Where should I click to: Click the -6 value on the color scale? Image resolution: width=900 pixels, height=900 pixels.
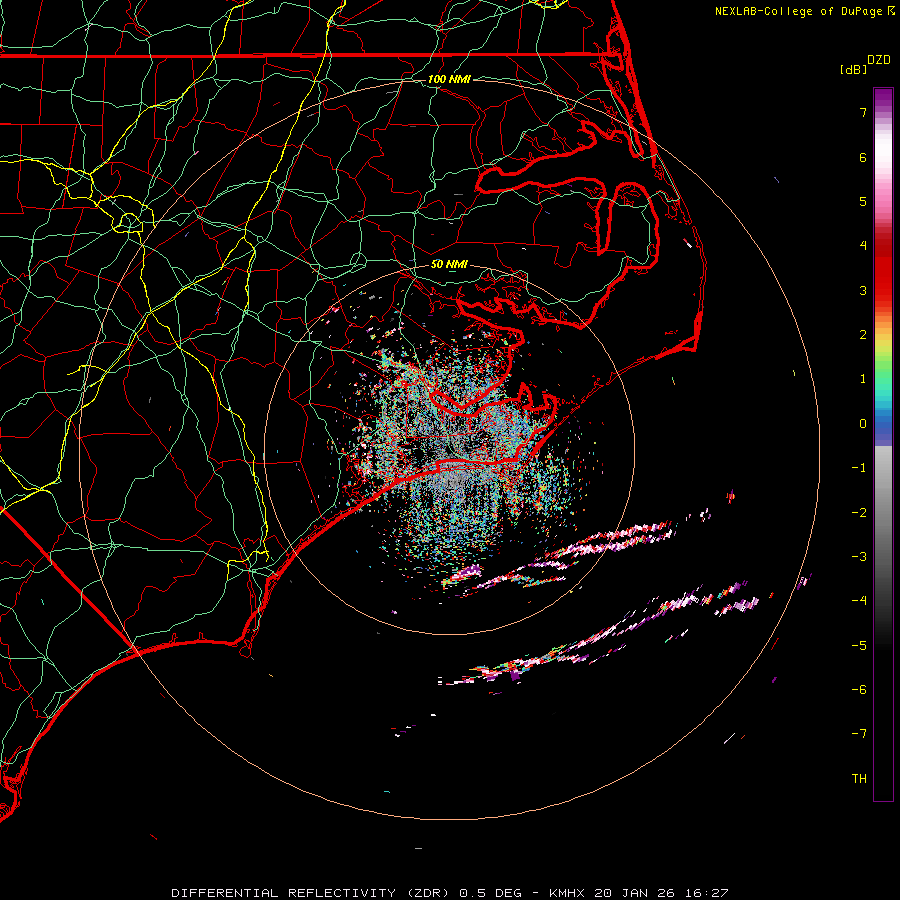[859, 690]
